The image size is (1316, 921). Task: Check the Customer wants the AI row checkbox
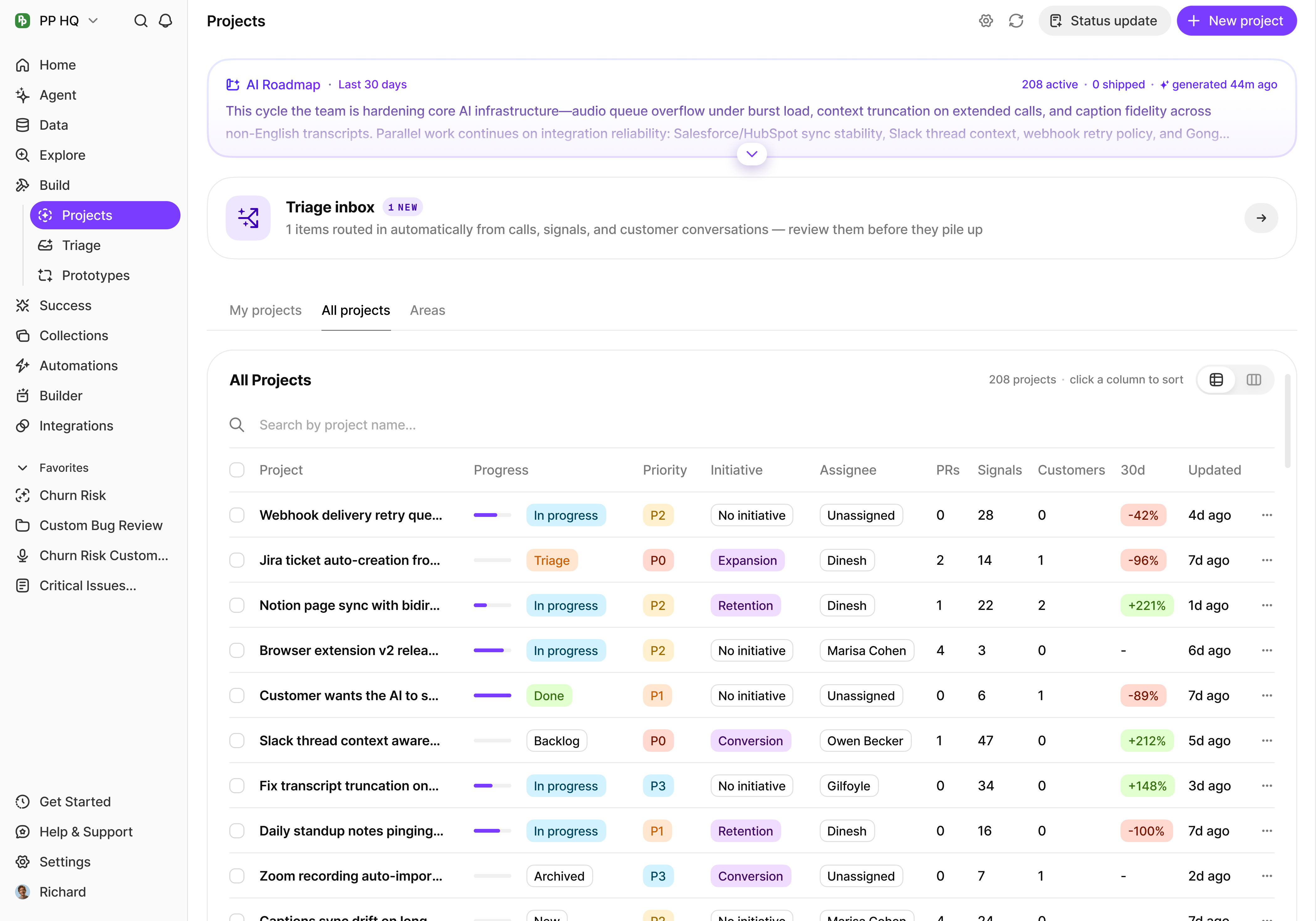tap(237, 696)
